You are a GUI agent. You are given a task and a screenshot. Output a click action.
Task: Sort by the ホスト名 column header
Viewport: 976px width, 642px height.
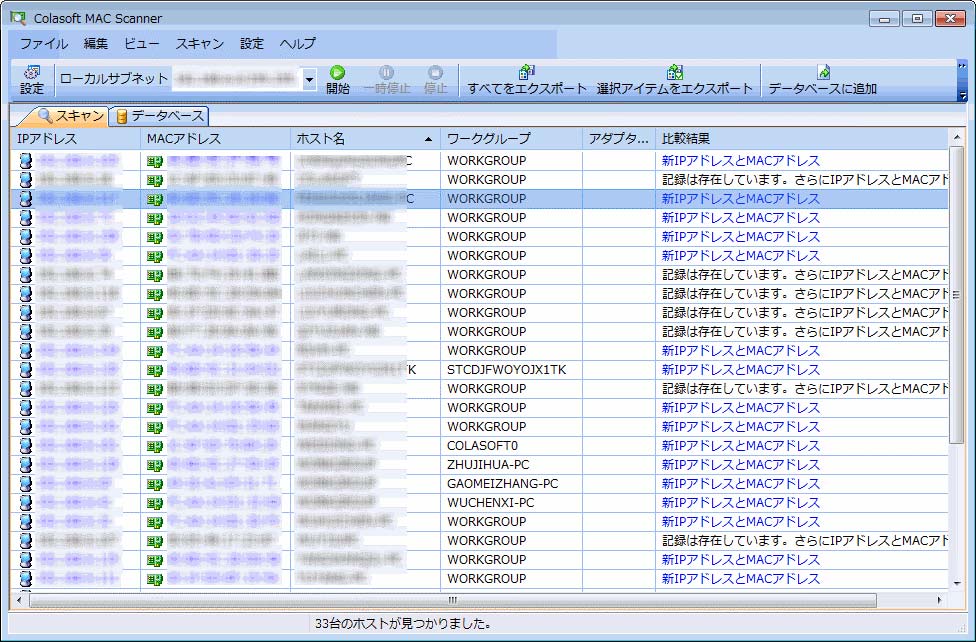(365, 139)
